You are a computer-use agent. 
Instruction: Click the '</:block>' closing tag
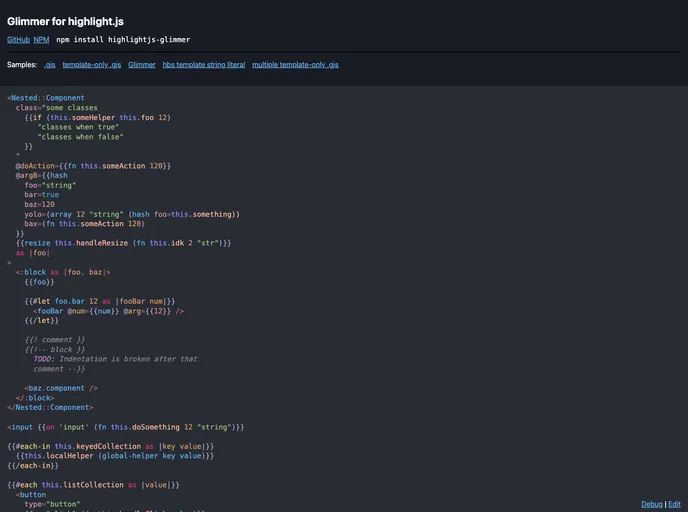[35, 398]
